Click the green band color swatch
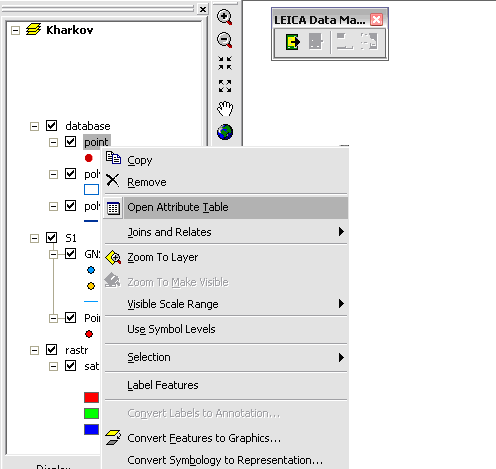This screenshot has width=496, height=469. coord(91,413)
